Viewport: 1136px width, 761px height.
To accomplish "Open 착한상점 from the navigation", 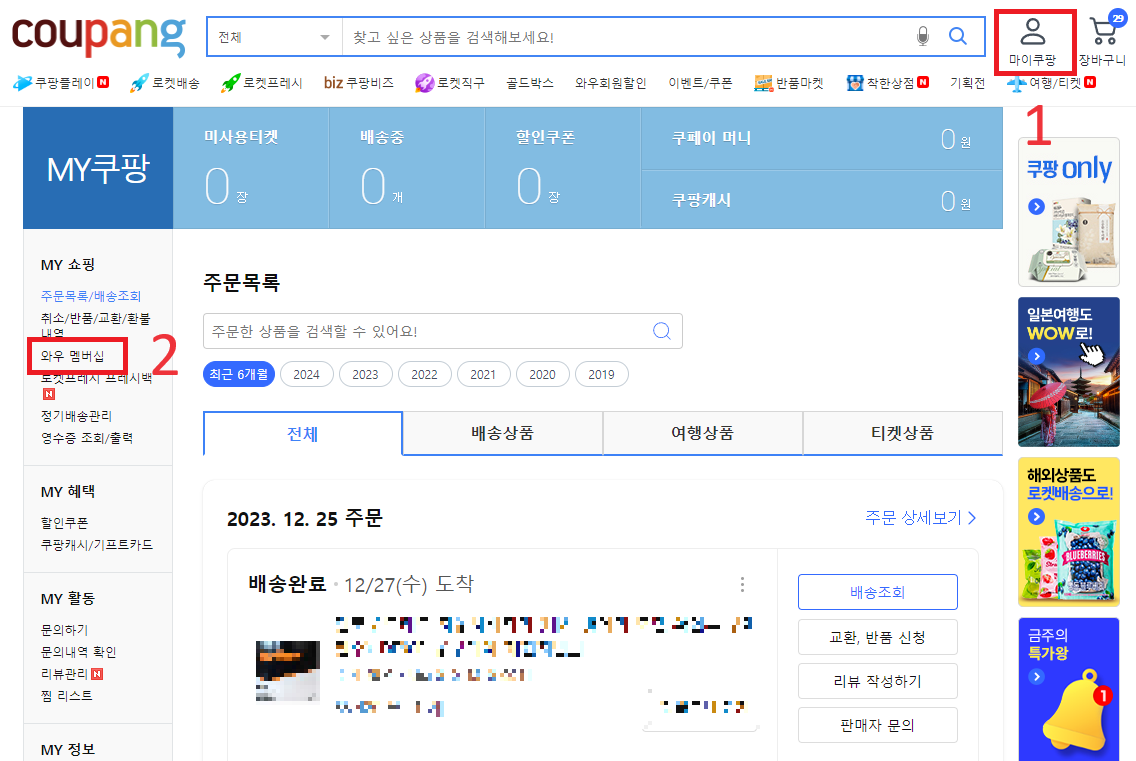I will [x=888, y=83].
